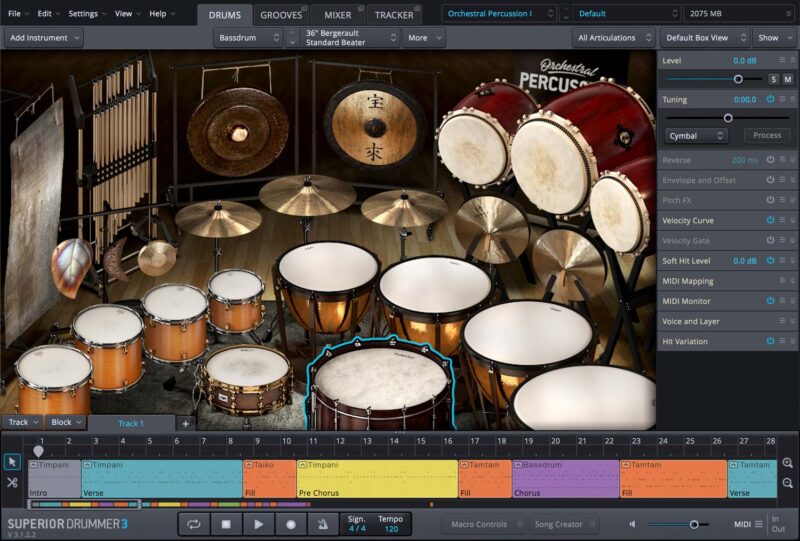Viewport: 800px width, 541px height.
Task: Zoom in on the timeline
Action: pos(789,463)
